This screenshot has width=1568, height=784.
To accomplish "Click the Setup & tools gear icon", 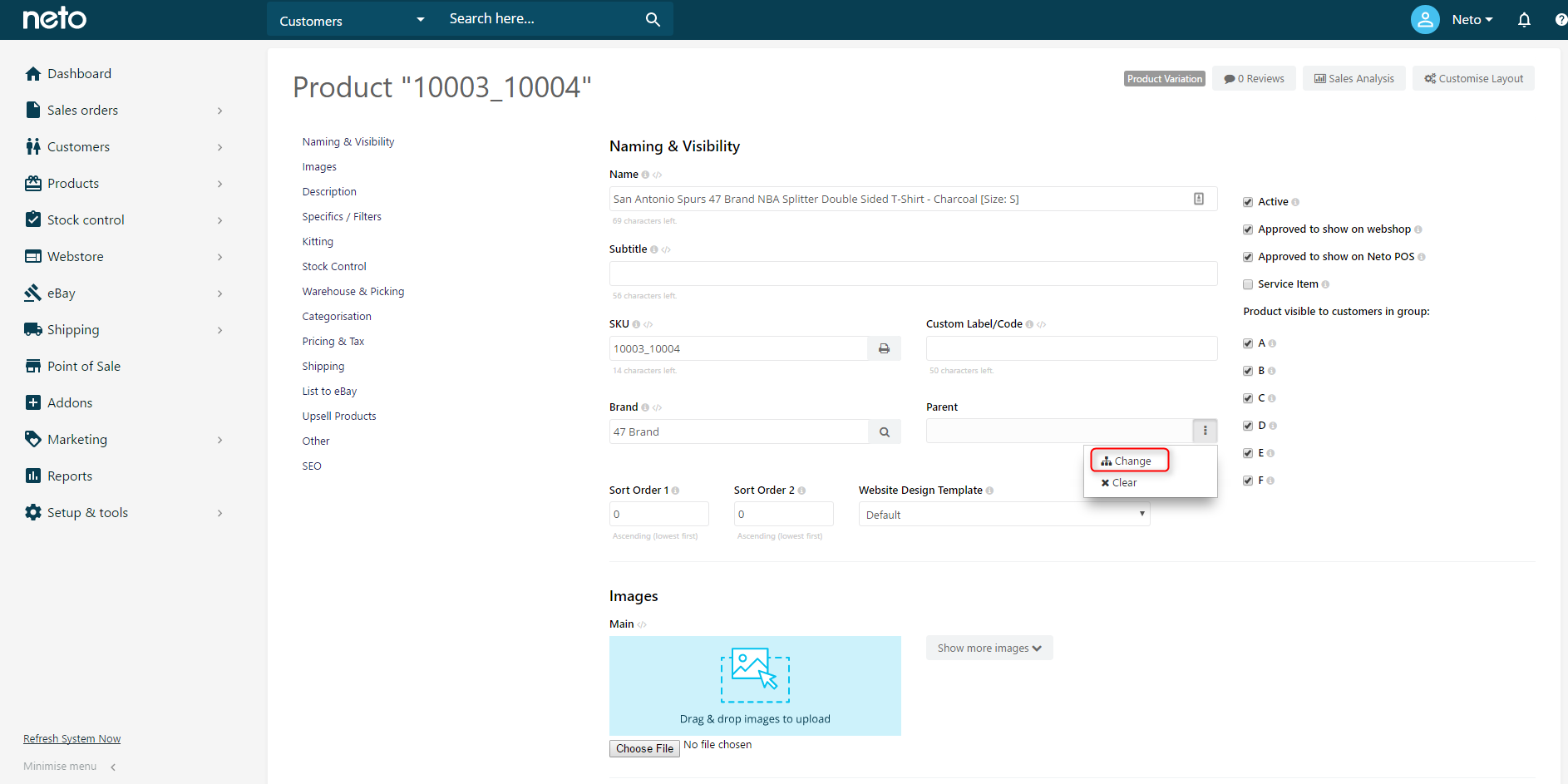I will [x=33, y=512].
